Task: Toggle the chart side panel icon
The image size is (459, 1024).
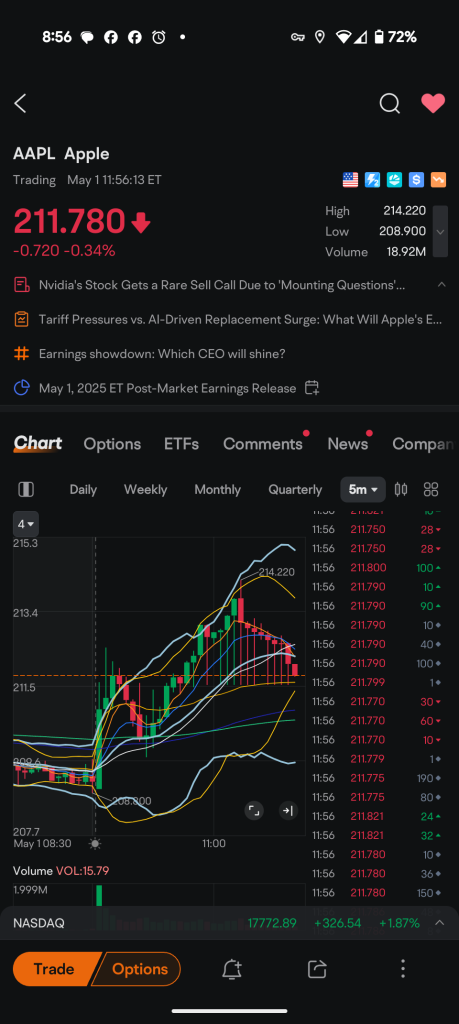Action: tap(26, 489)
